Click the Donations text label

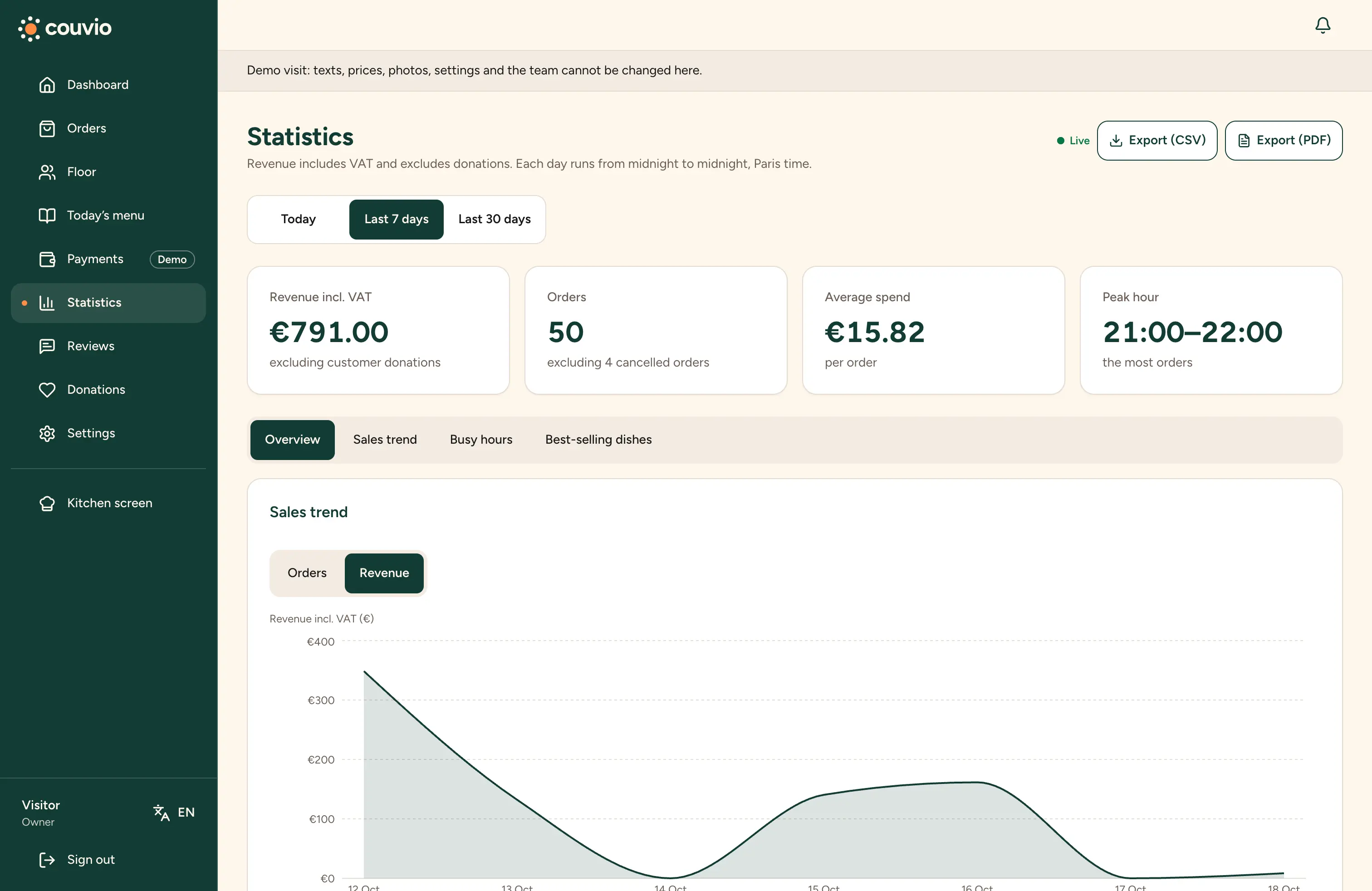point(96,390)
